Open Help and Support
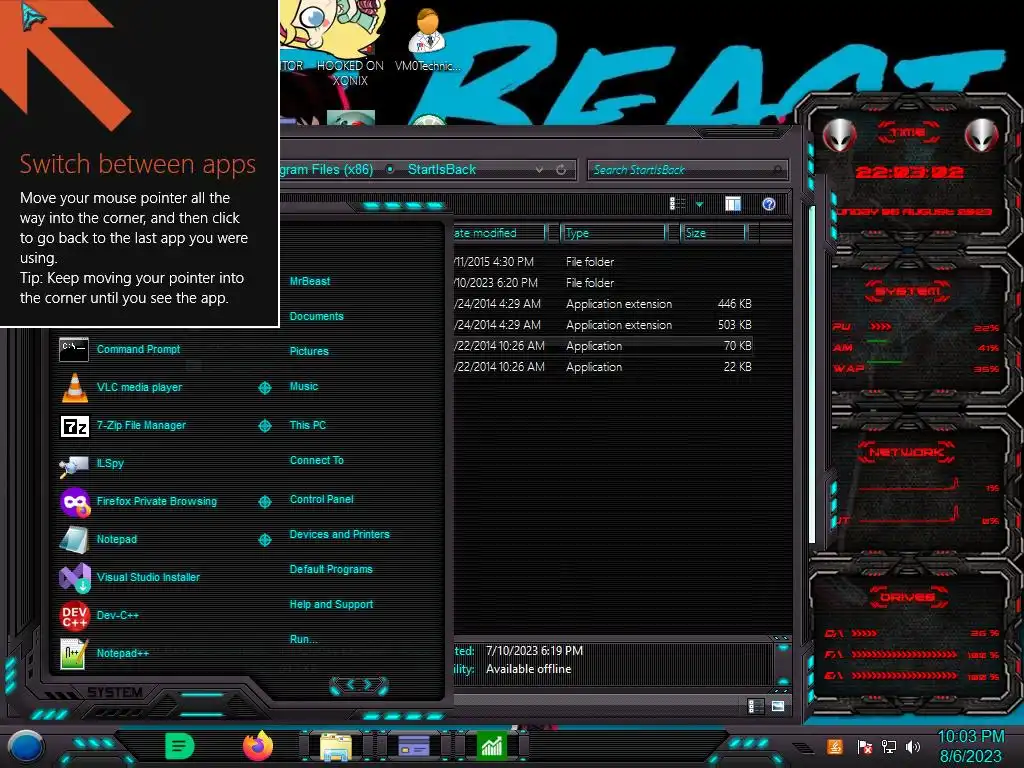The width and height of the screenshot is (1024, 768). click(331, 605)
